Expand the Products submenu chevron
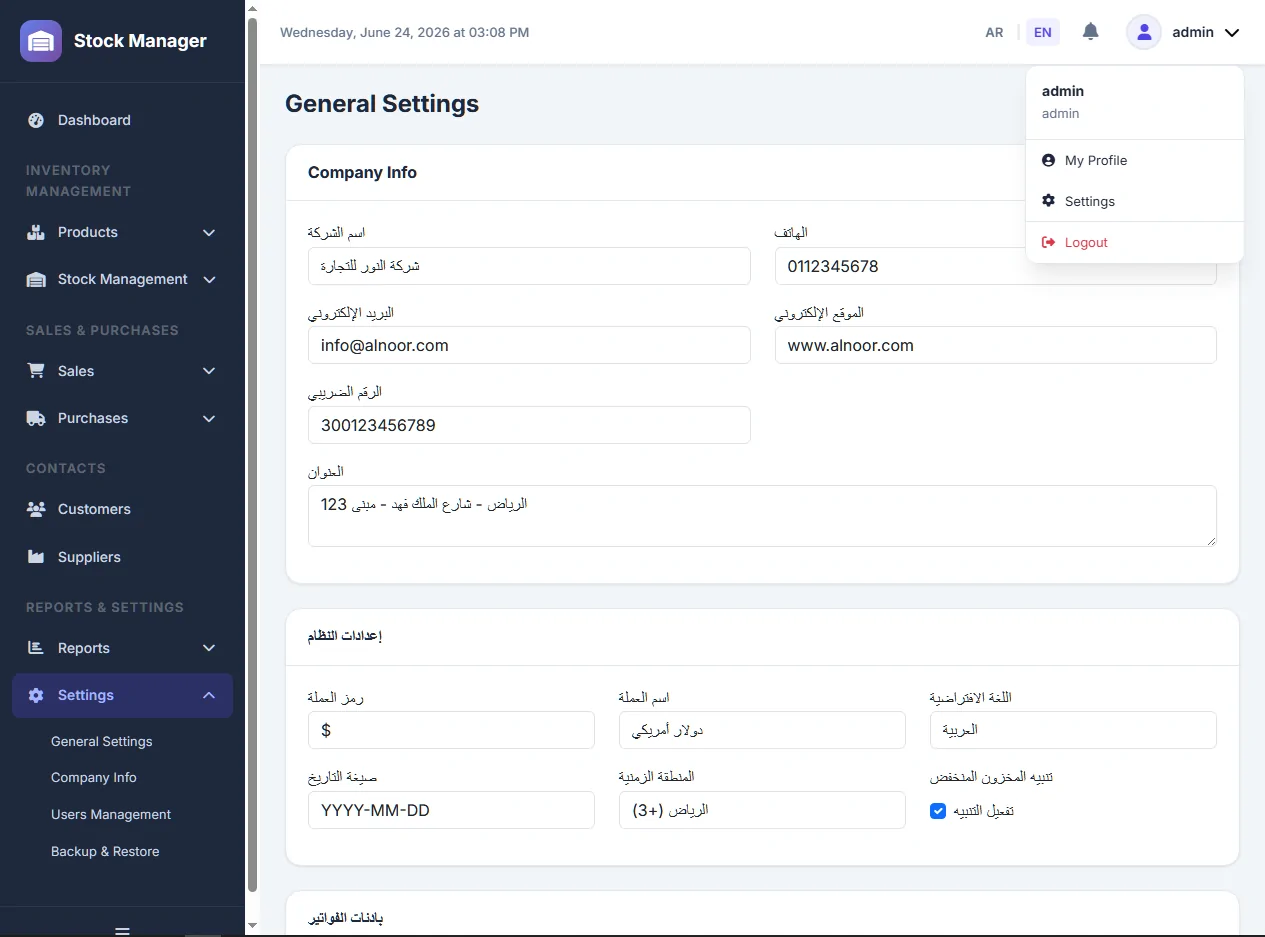This screenshot has width=1265, height=937. (x=209, y=232)
